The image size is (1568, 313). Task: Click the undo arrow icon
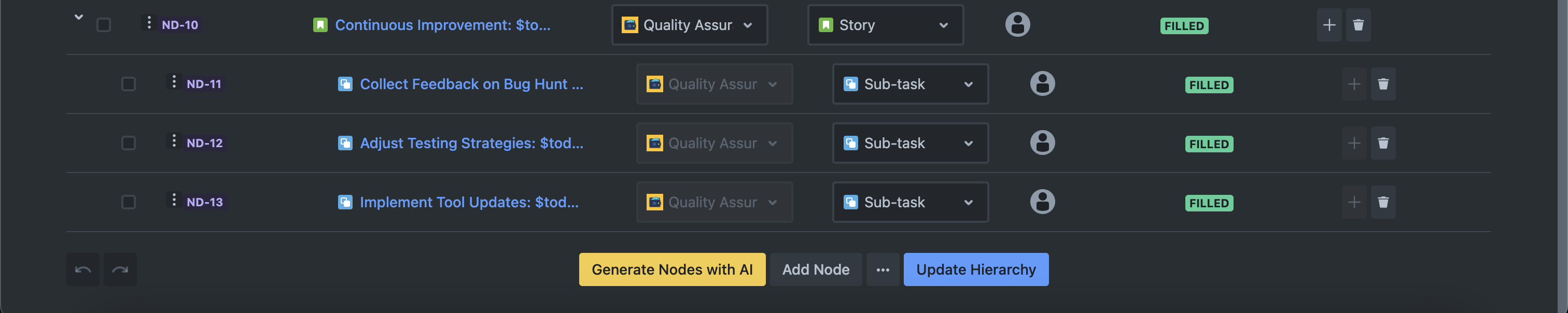pos(83,269)
